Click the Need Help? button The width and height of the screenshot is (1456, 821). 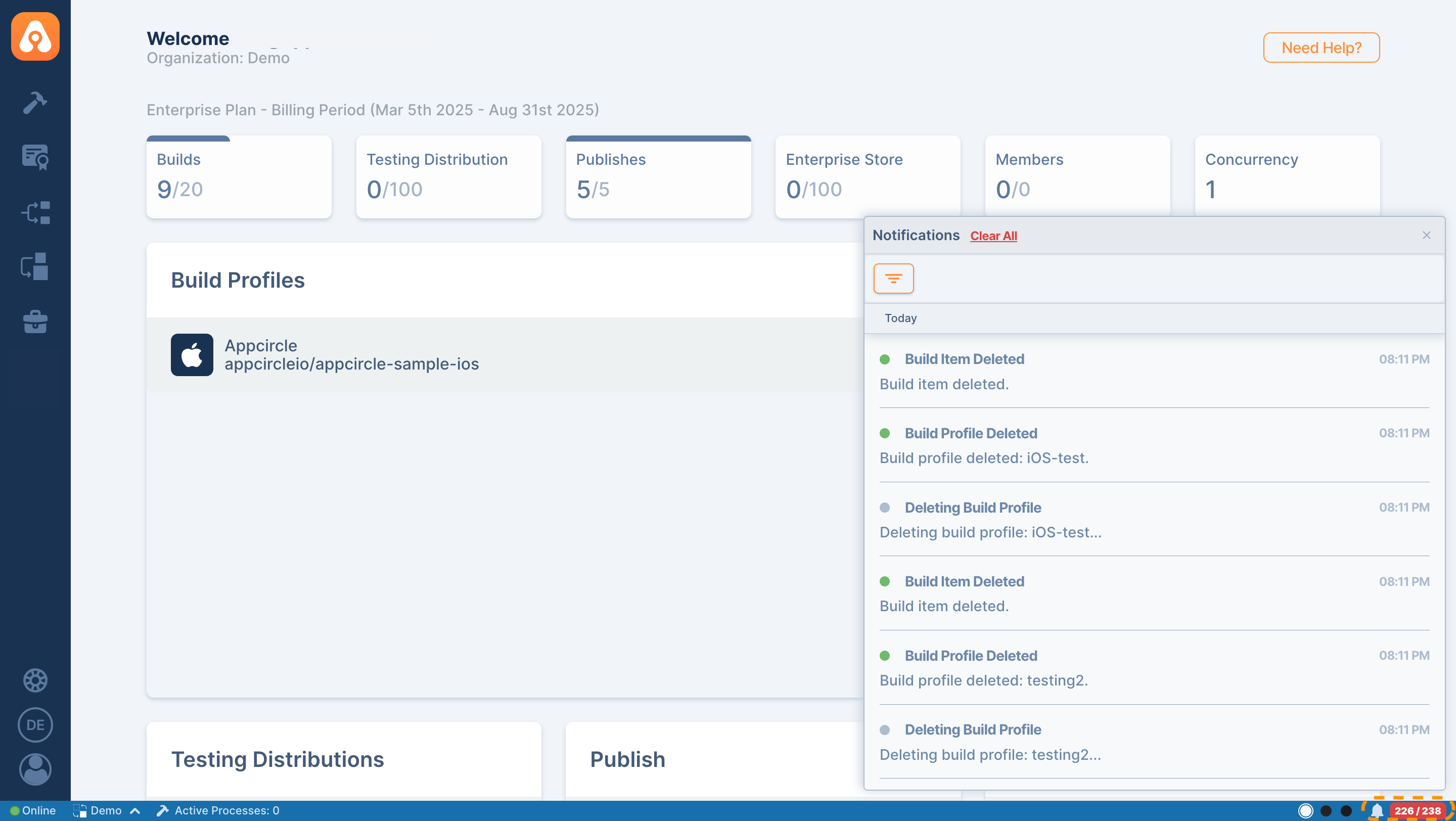(x=1321, y=48)
